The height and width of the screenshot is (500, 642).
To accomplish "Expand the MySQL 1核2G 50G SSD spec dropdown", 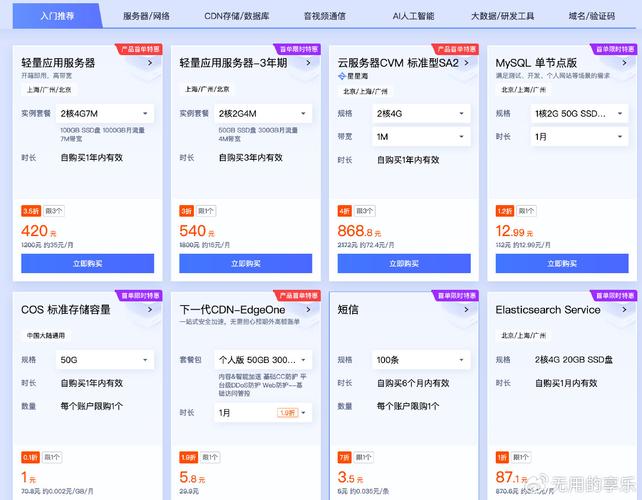I will 579,113.
